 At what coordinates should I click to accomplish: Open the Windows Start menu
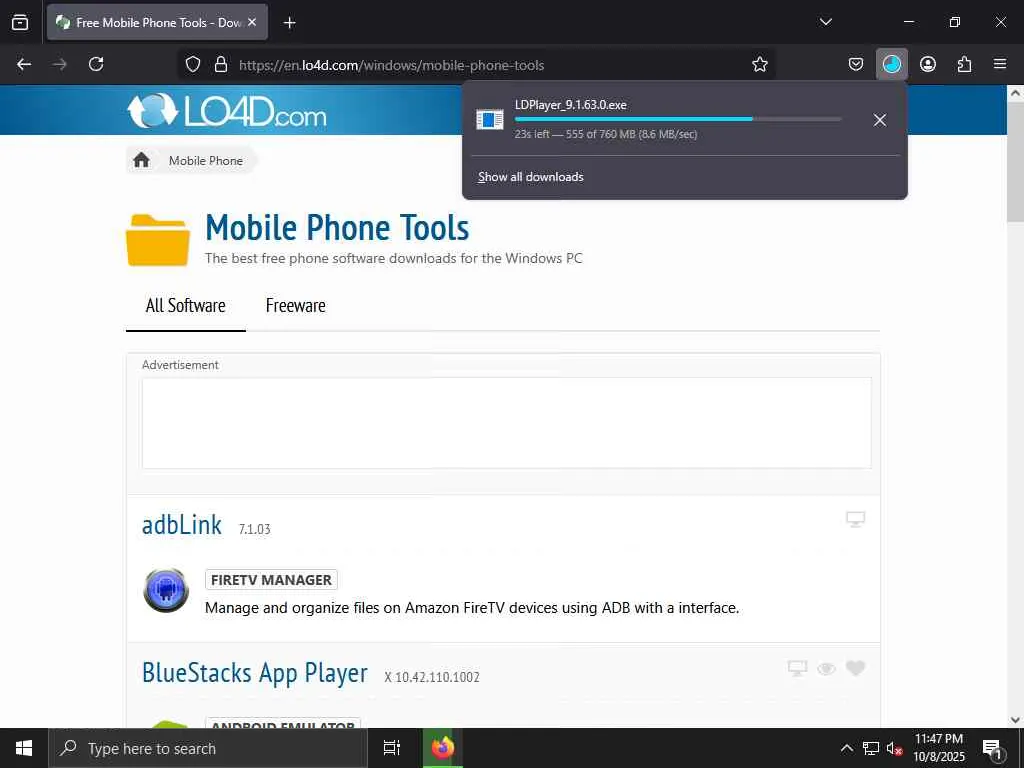(x=24, y=748)
